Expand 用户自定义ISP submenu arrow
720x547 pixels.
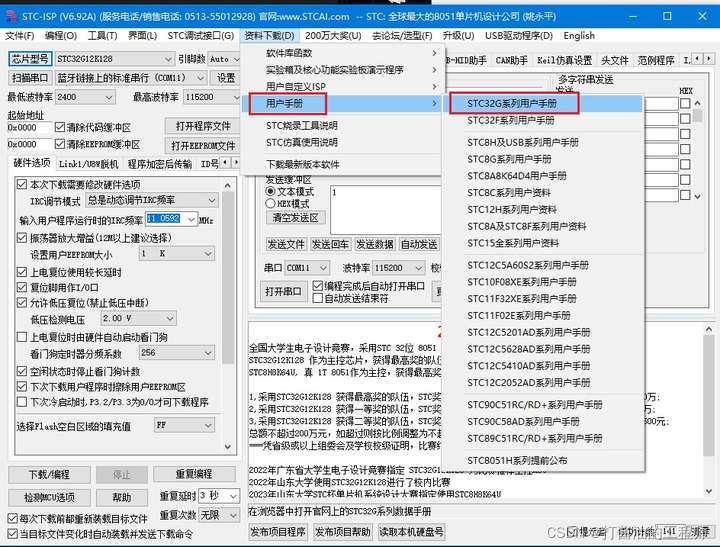pyautogui.click(x=434, y=86)
